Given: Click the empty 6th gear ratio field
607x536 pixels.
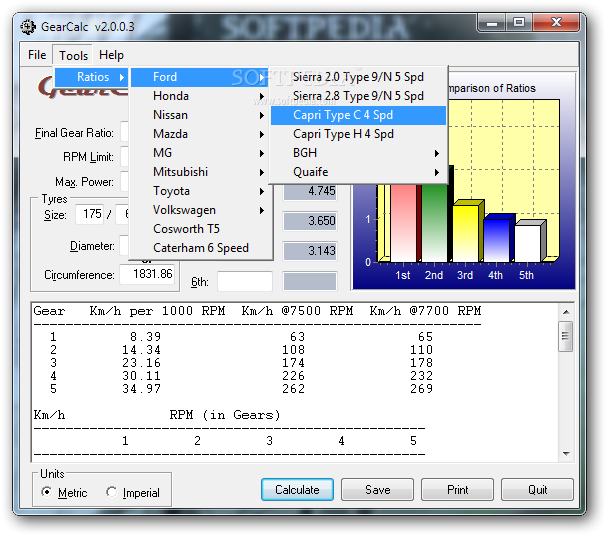Looking at the screenshot, I should [x=245, y=281].
